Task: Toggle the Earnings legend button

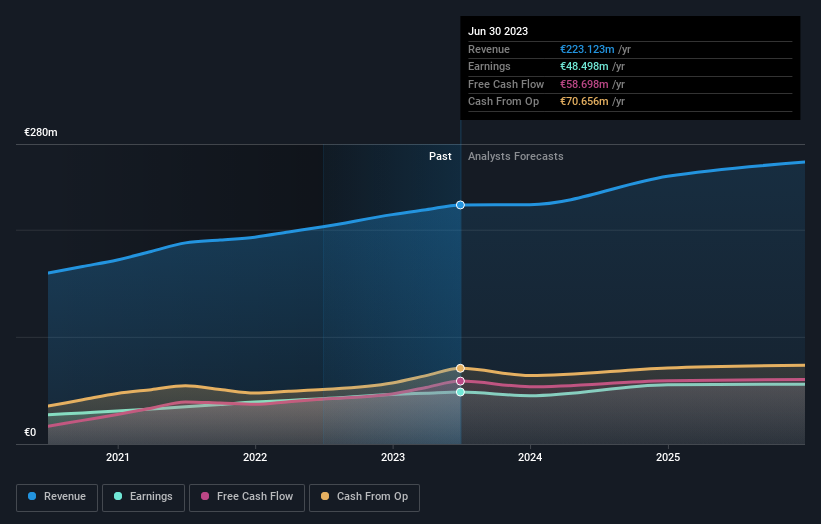Action: [143, 497]
